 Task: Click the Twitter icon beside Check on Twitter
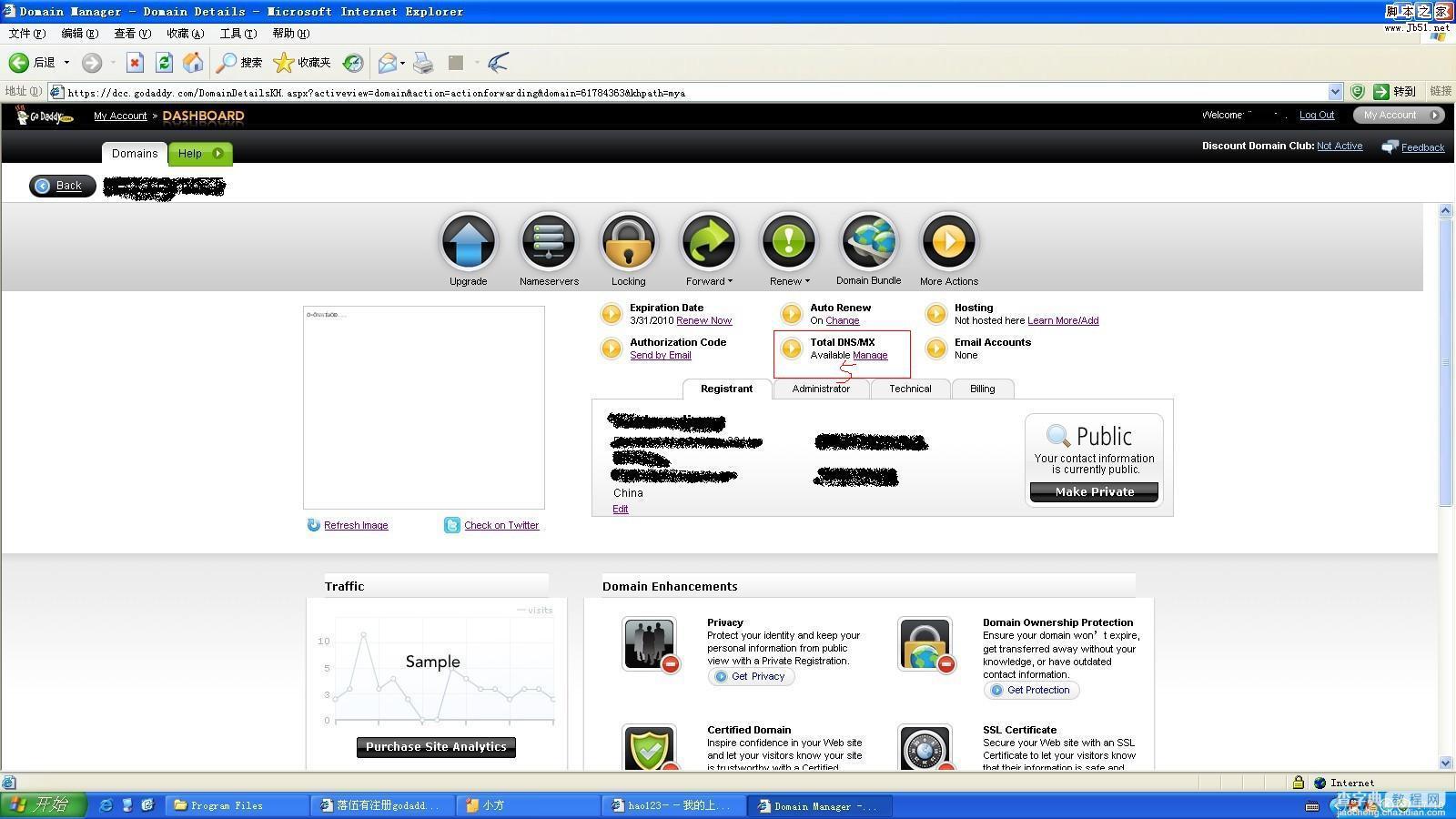[452, 525]
